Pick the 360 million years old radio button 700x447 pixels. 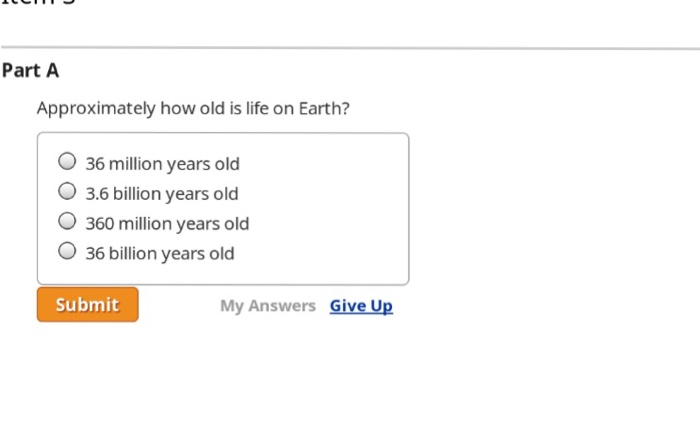(67, 221)
